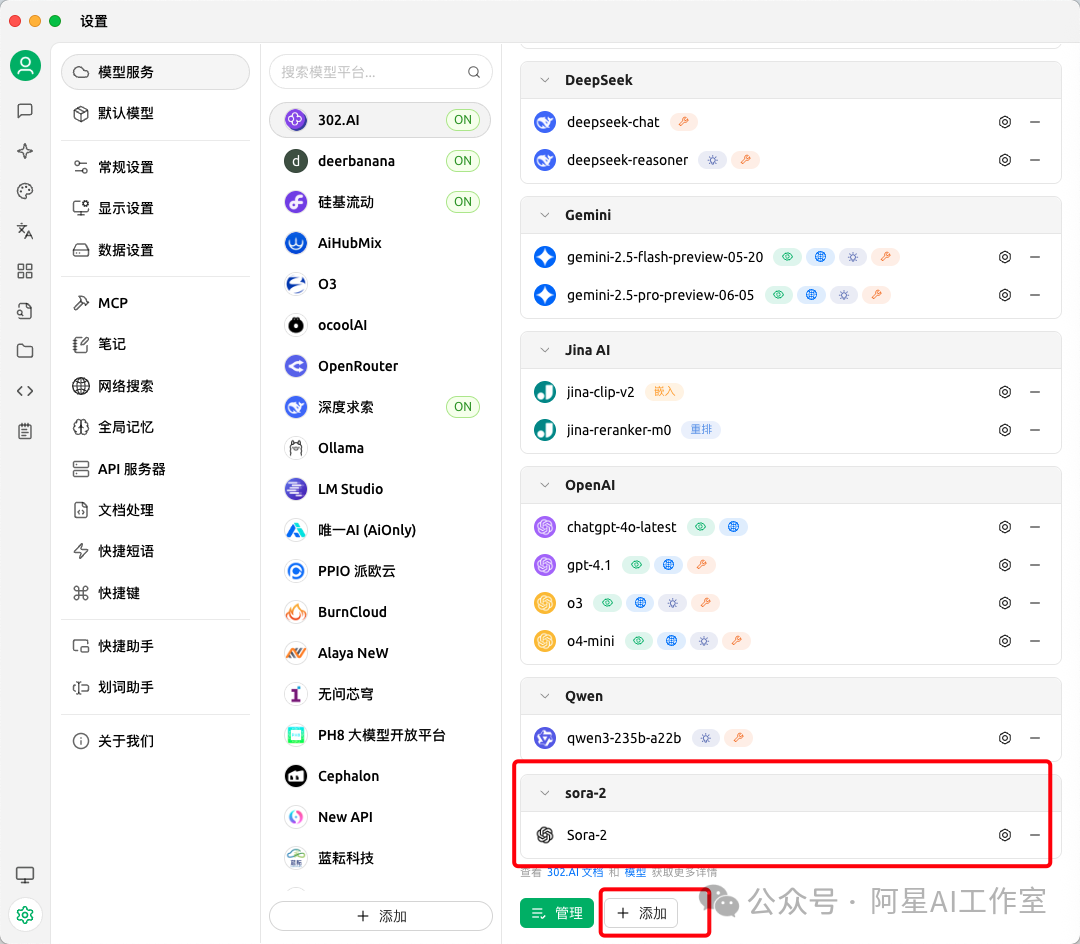Toggle the ON badge for 硅基流动
The width and height of the screenshot is (1080, 944).
coord(463,202)
